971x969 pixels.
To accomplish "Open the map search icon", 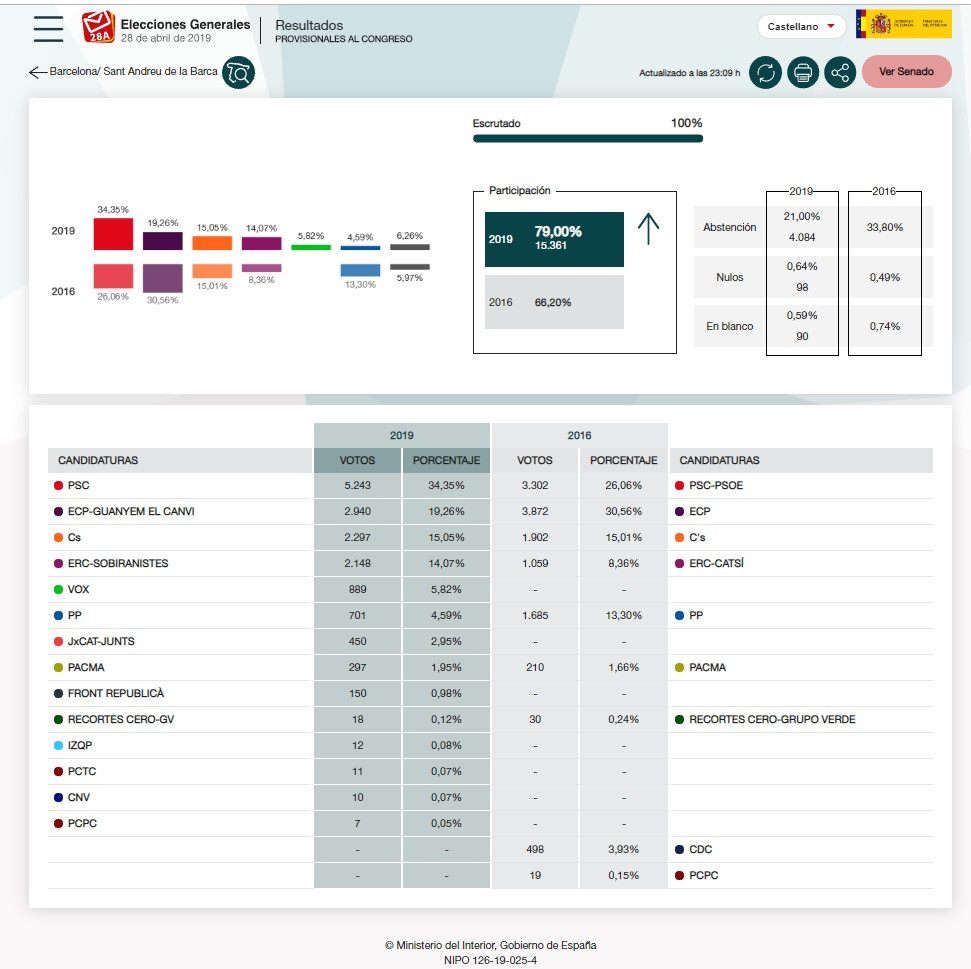I will click(239, 72).
